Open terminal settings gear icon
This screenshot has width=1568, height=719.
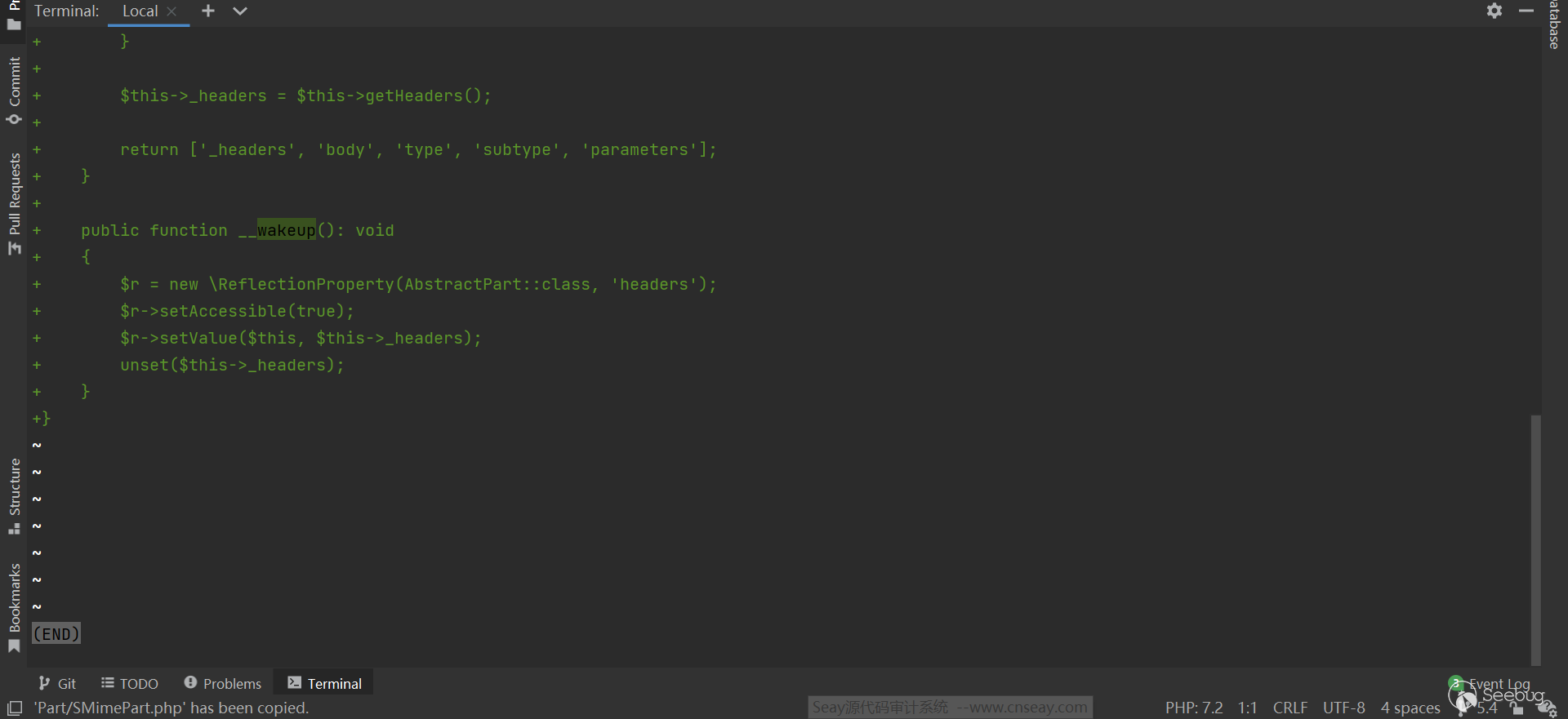[1494, 11]
